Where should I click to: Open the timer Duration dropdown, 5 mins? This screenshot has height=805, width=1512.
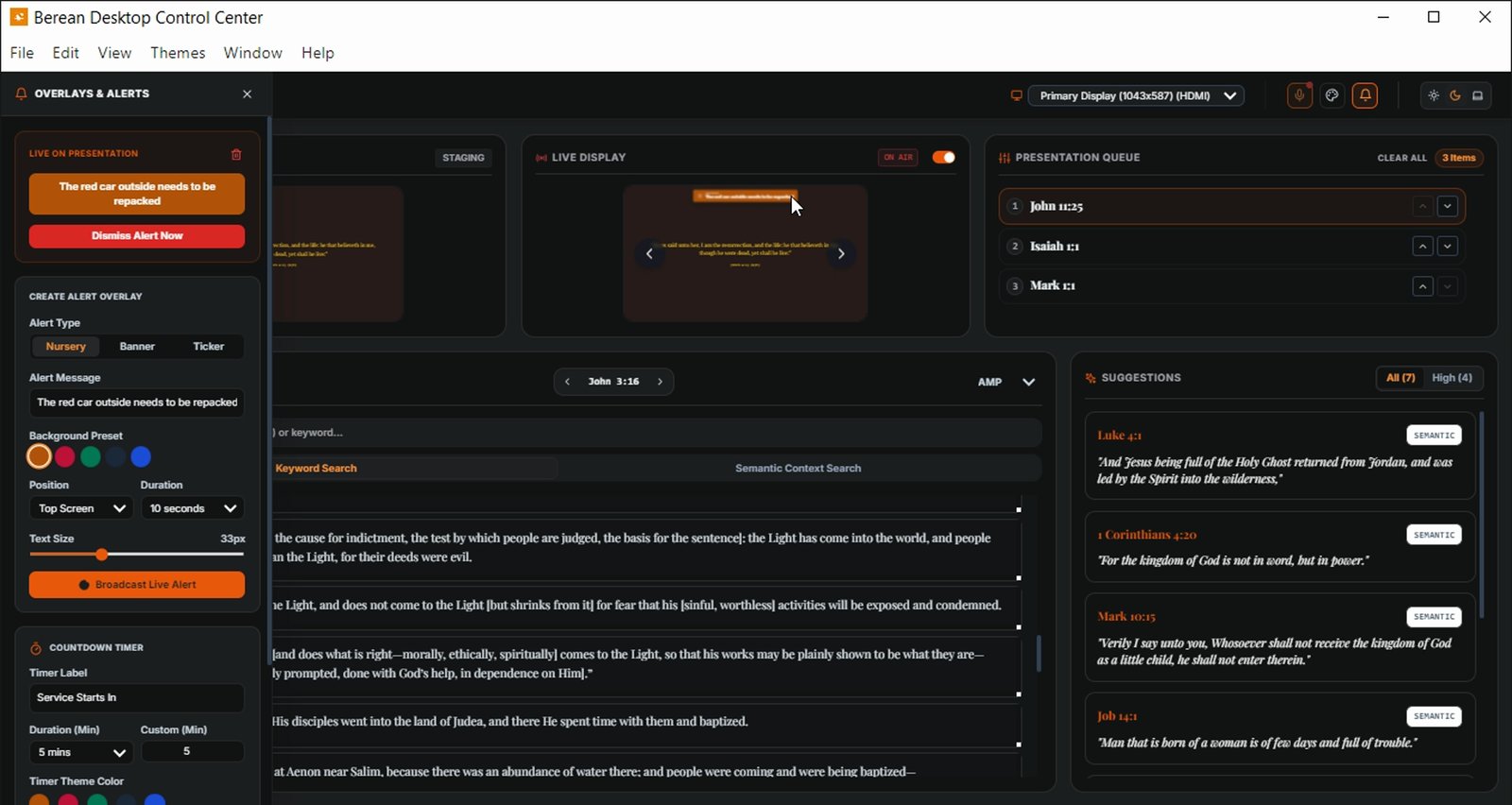coord(81,752)
